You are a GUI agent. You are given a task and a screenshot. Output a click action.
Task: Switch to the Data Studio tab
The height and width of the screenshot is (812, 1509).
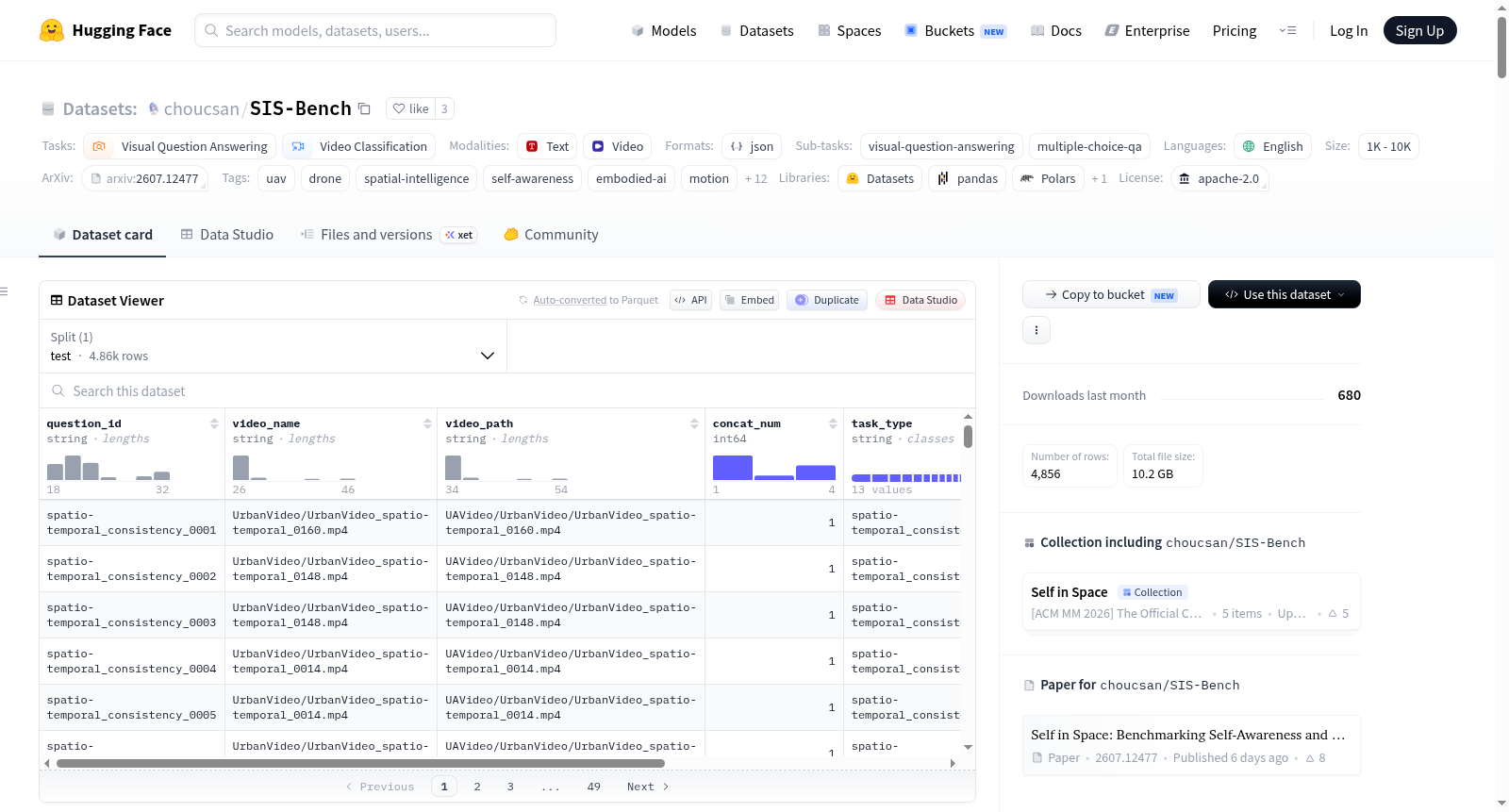tap(227, 235)
